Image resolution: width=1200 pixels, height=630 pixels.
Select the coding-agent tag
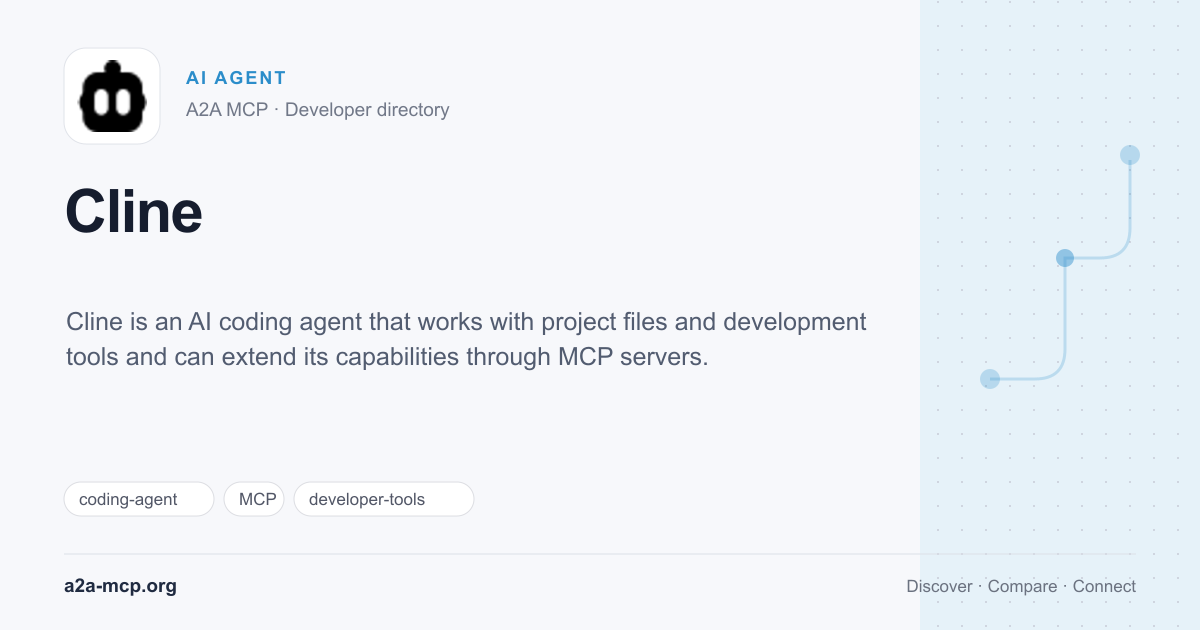139,499
